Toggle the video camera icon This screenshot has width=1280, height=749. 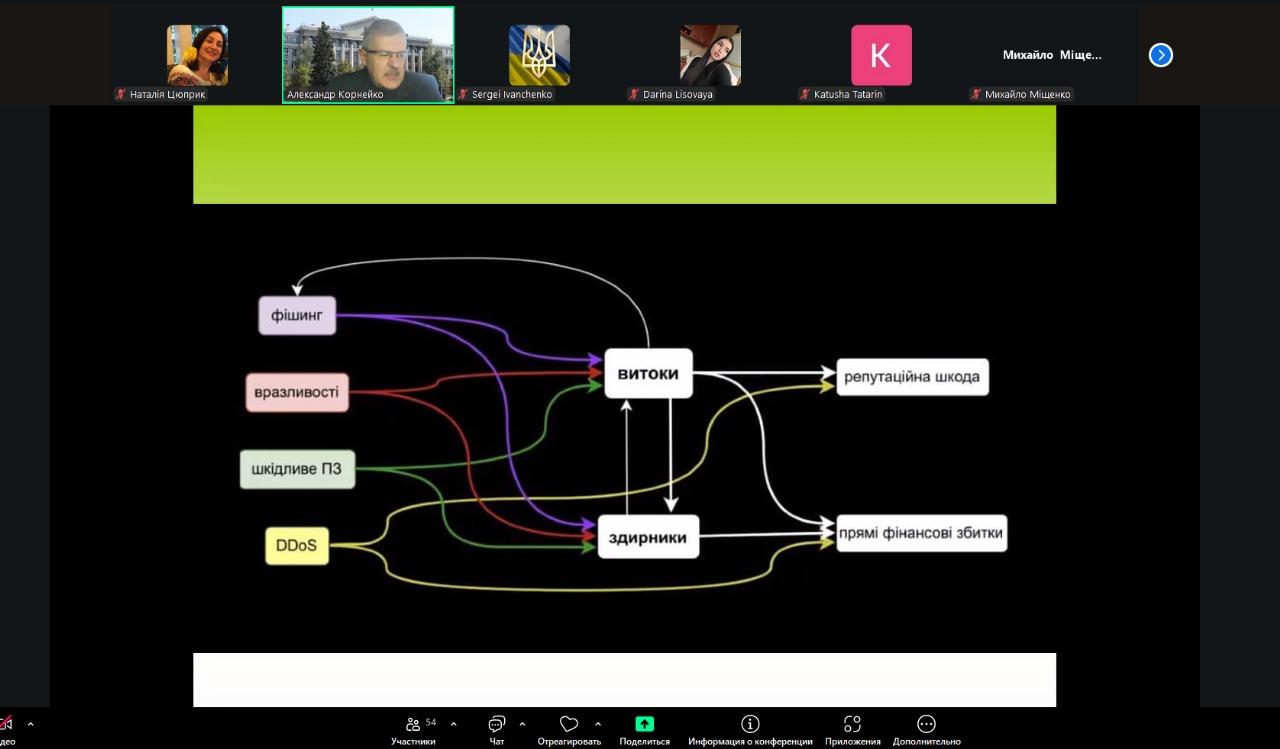click(6, 724)
